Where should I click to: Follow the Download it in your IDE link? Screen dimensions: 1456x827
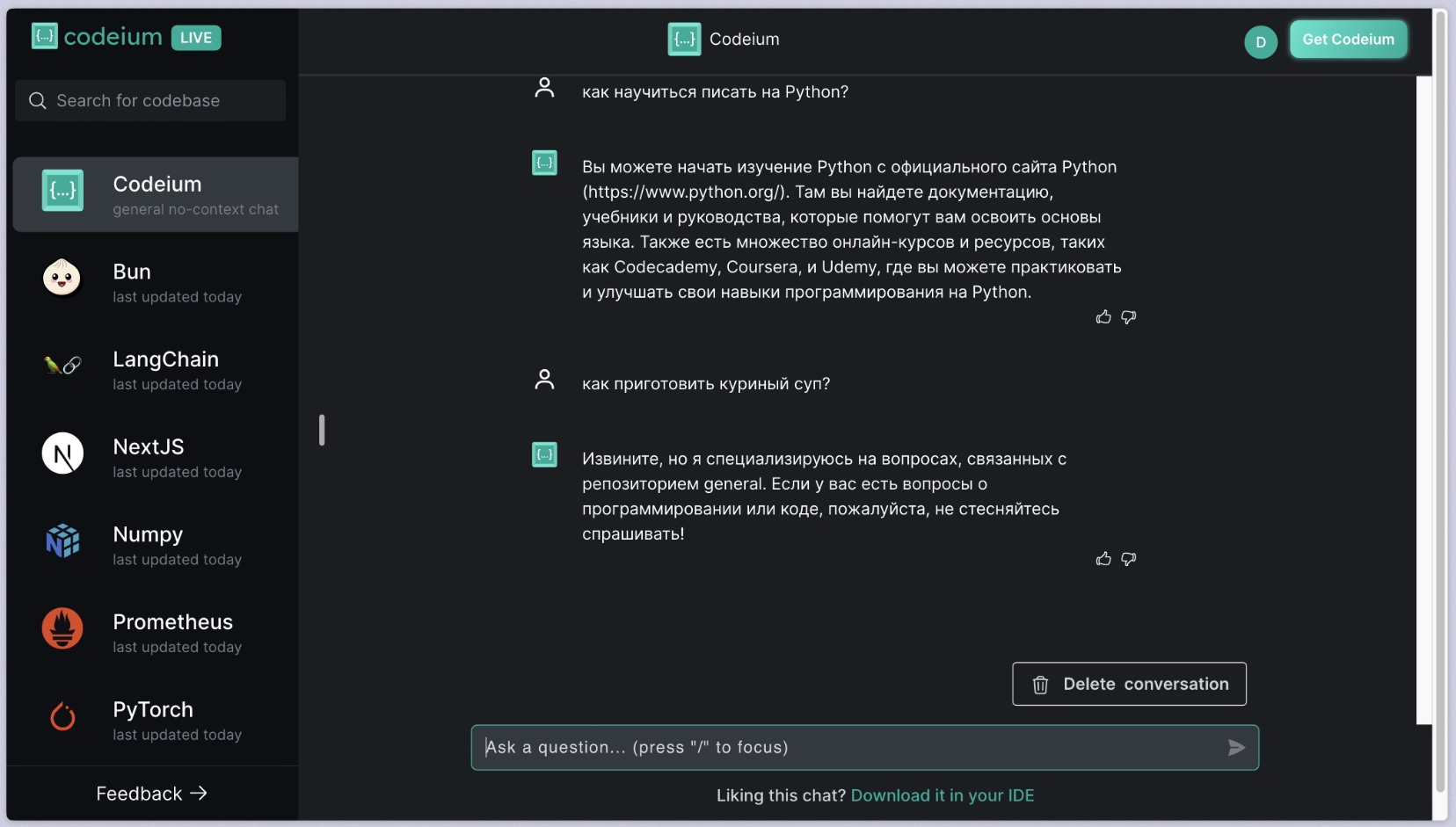click(942, 795)
